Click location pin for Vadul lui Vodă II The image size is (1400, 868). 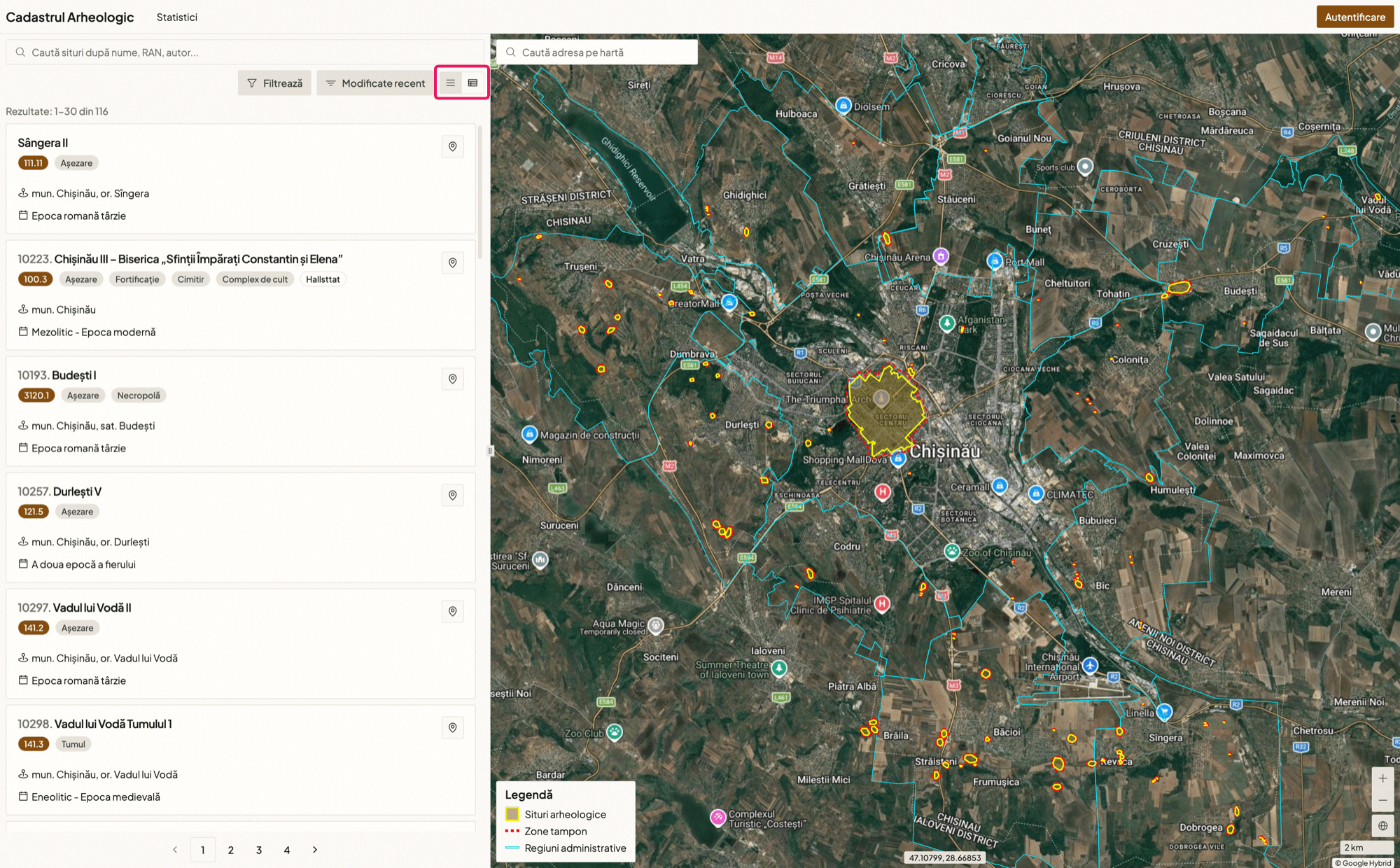(x=452, y=612)
